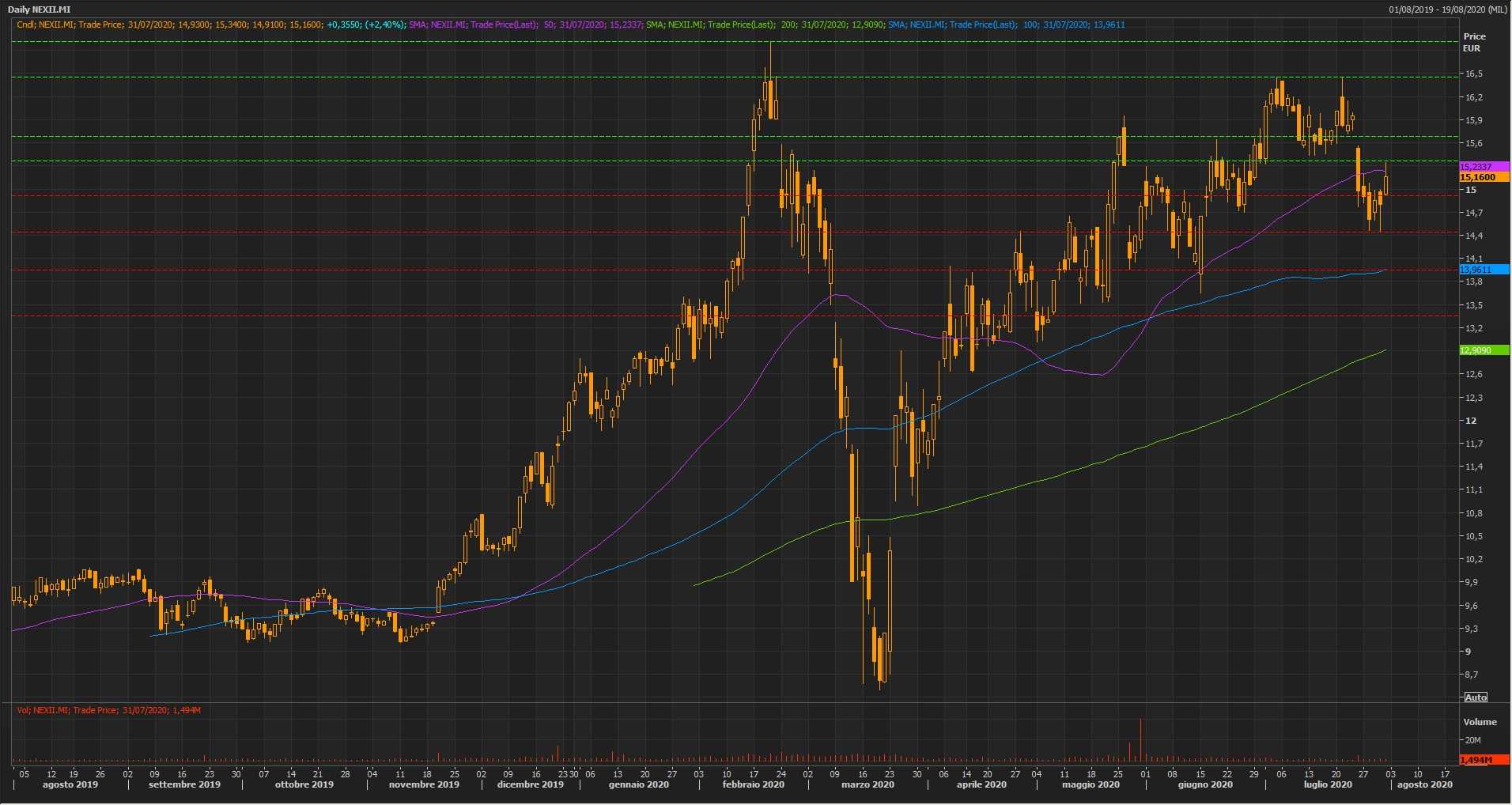Click agosto 2019 on the time axis
Viewport: 1512px width, 805px height.
pyautogui.click(x=70, y=784)
